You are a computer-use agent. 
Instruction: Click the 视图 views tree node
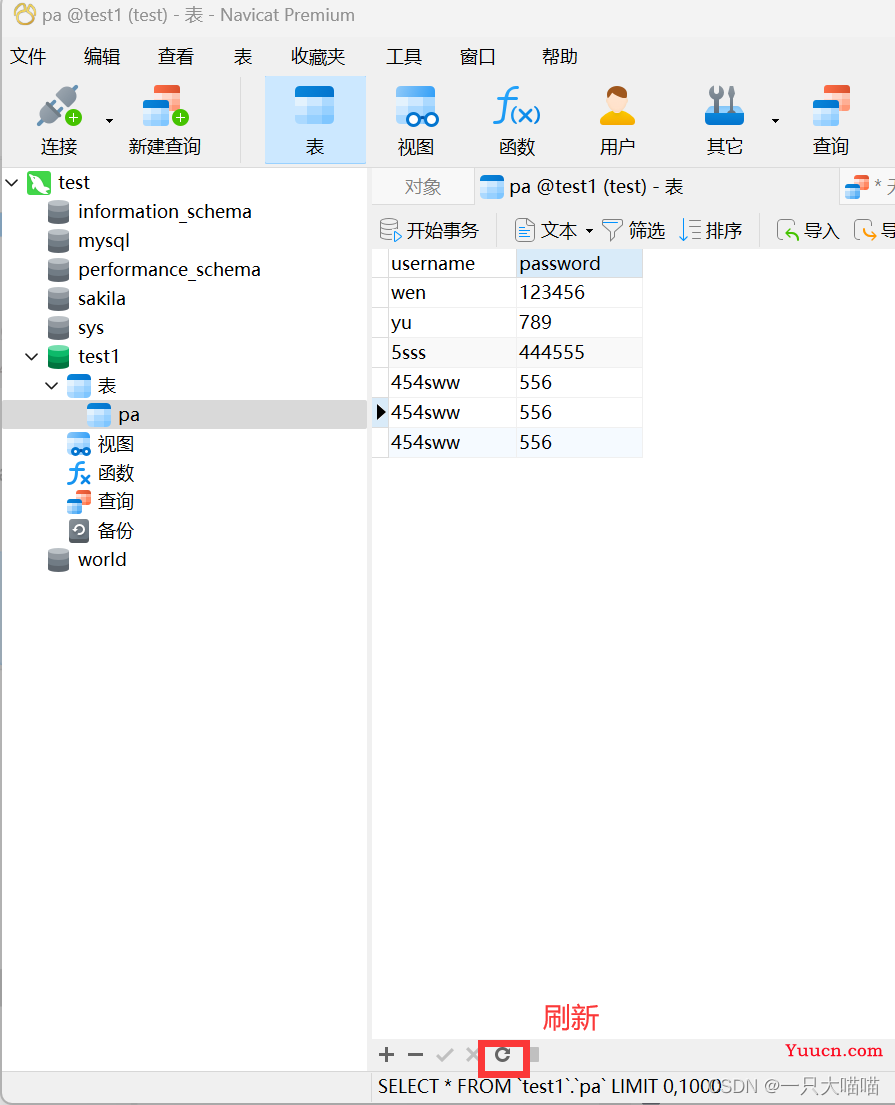click(x=116, y=444)
